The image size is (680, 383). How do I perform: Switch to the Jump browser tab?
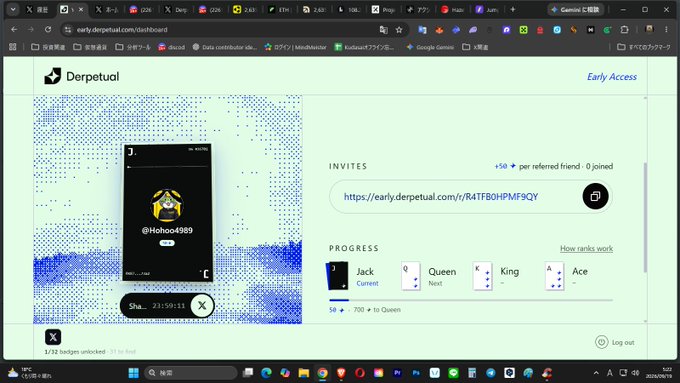[x=487, y=9]
